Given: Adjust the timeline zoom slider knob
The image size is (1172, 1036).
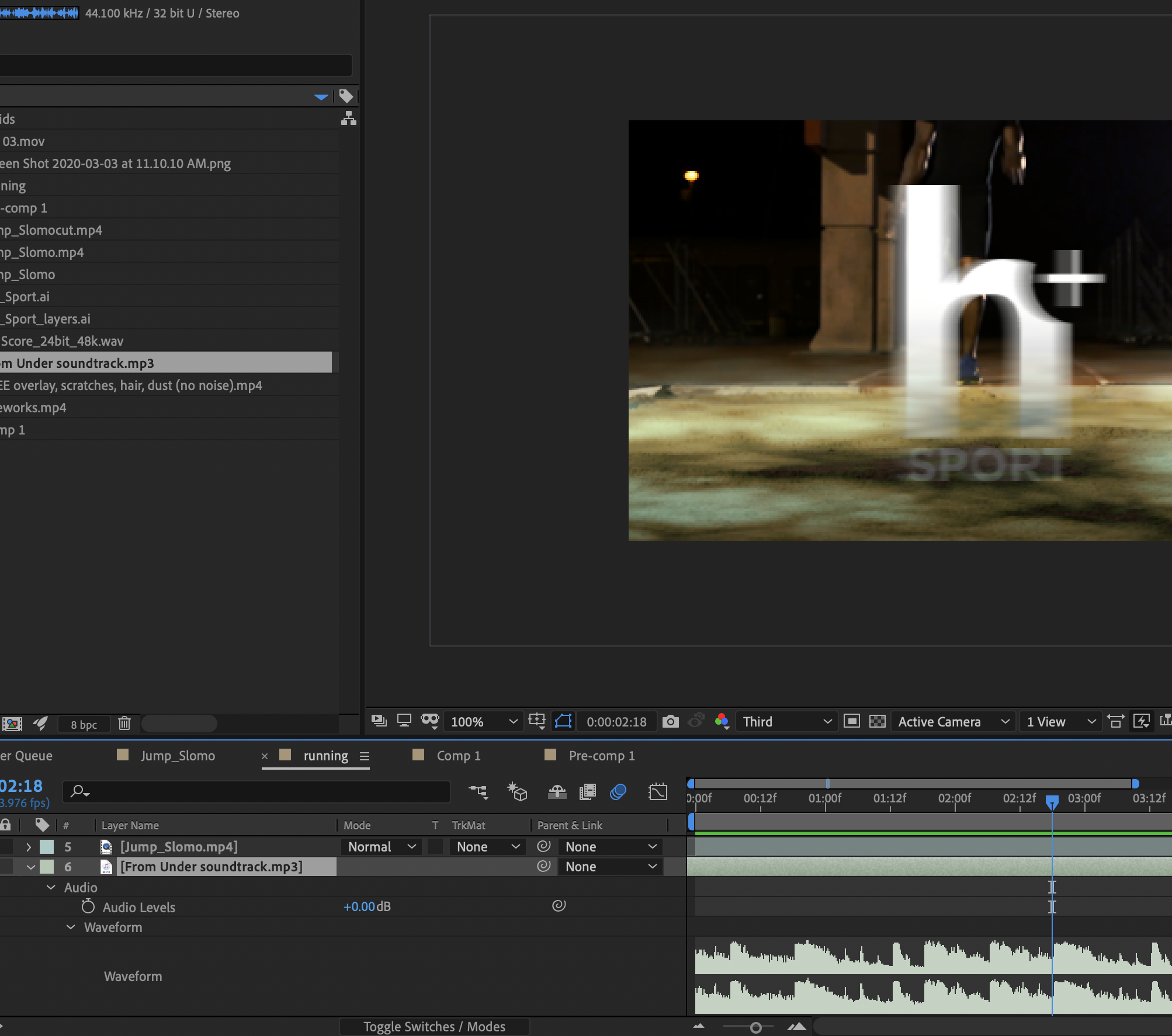Looking at the screenshot, I should [755, 1027].
